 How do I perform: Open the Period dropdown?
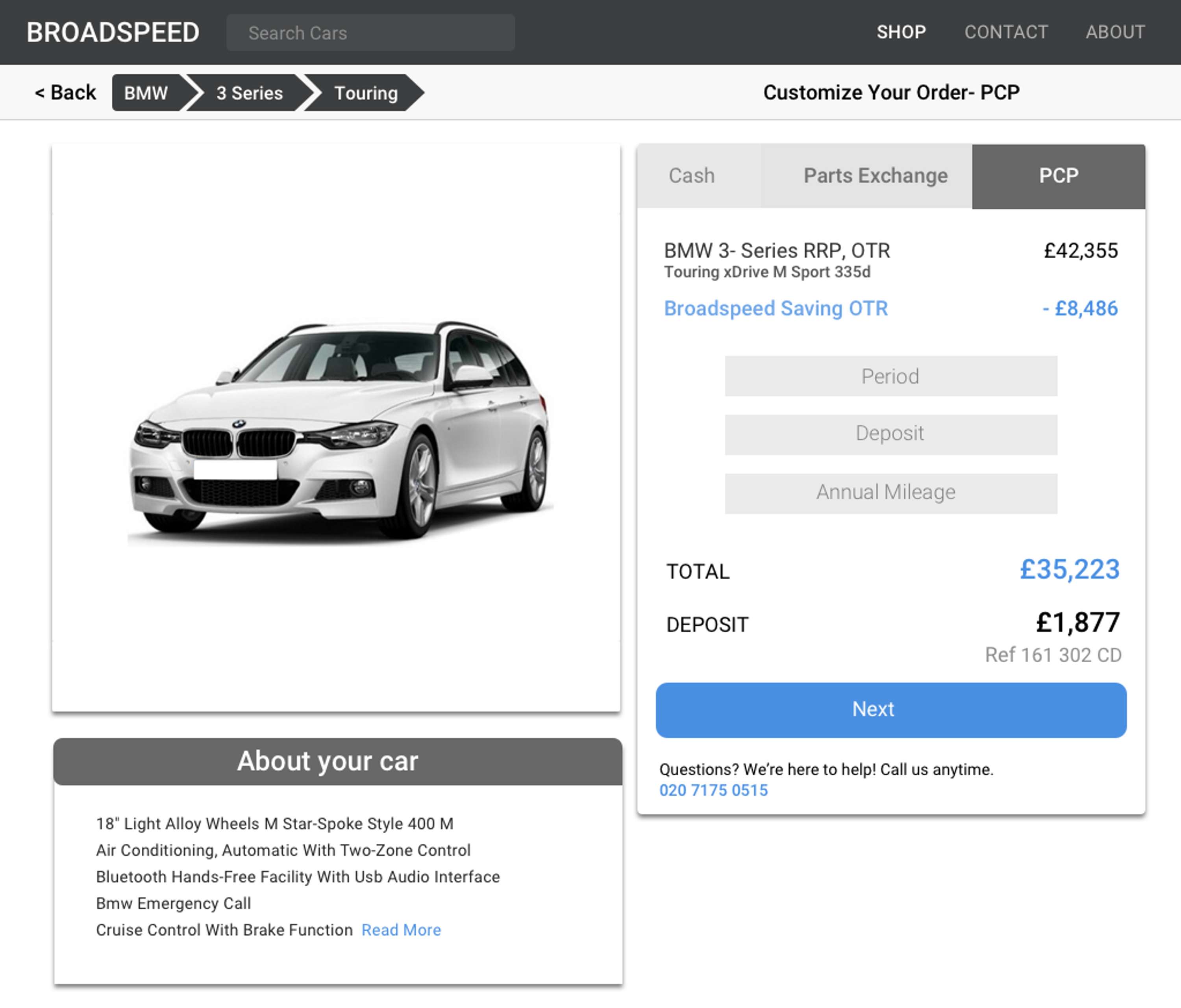pos(891,376)
